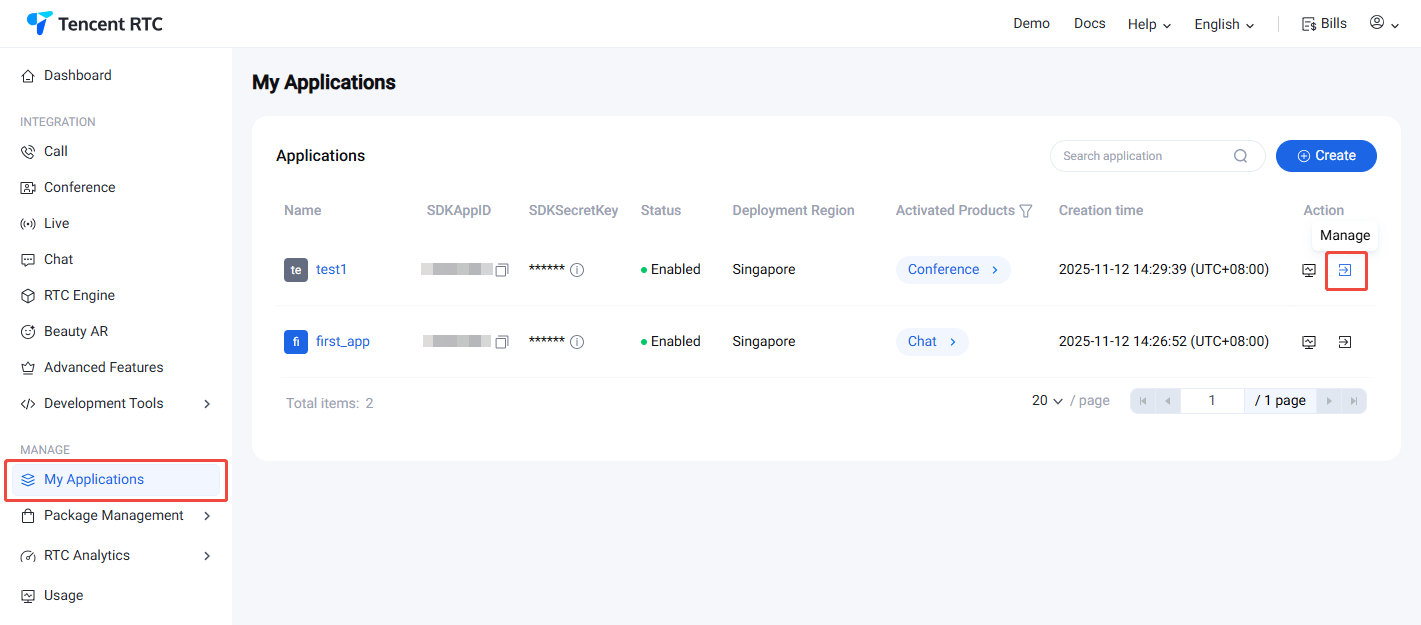
Task: Copy the SDKAppID of test1
Action: (x=502, y=270)
